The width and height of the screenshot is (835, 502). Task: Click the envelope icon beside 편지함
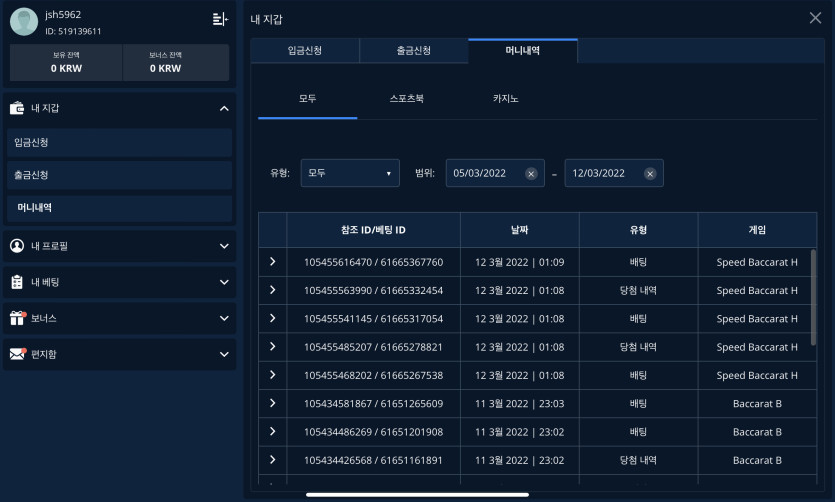tap(18, 354)
